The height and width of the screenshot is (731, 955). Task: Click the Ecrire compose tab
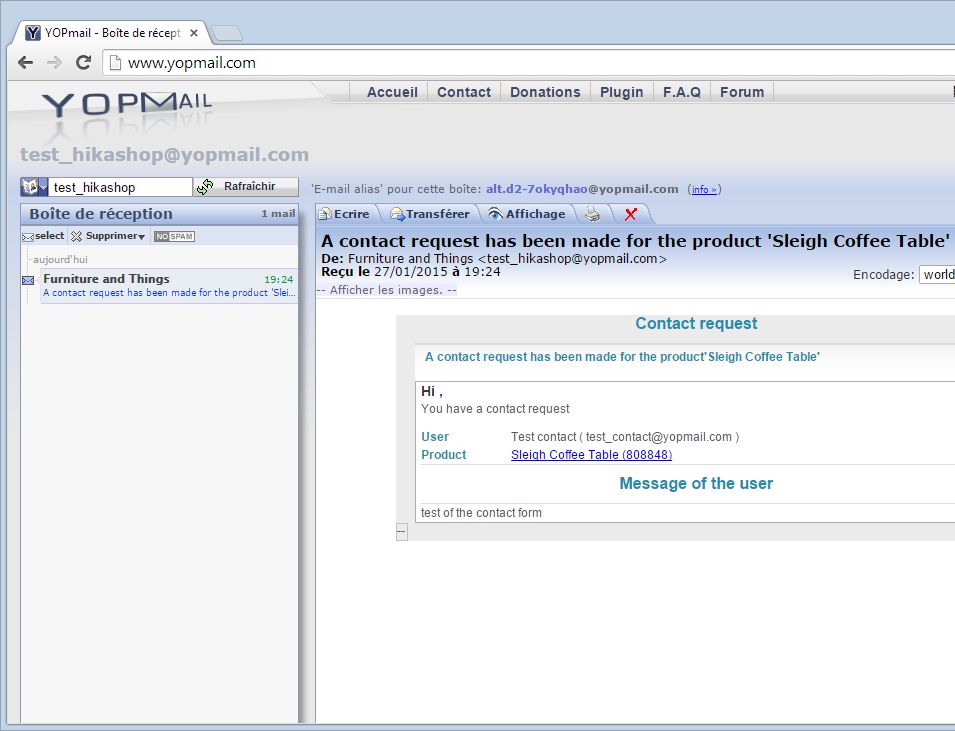tap(345, 214)
